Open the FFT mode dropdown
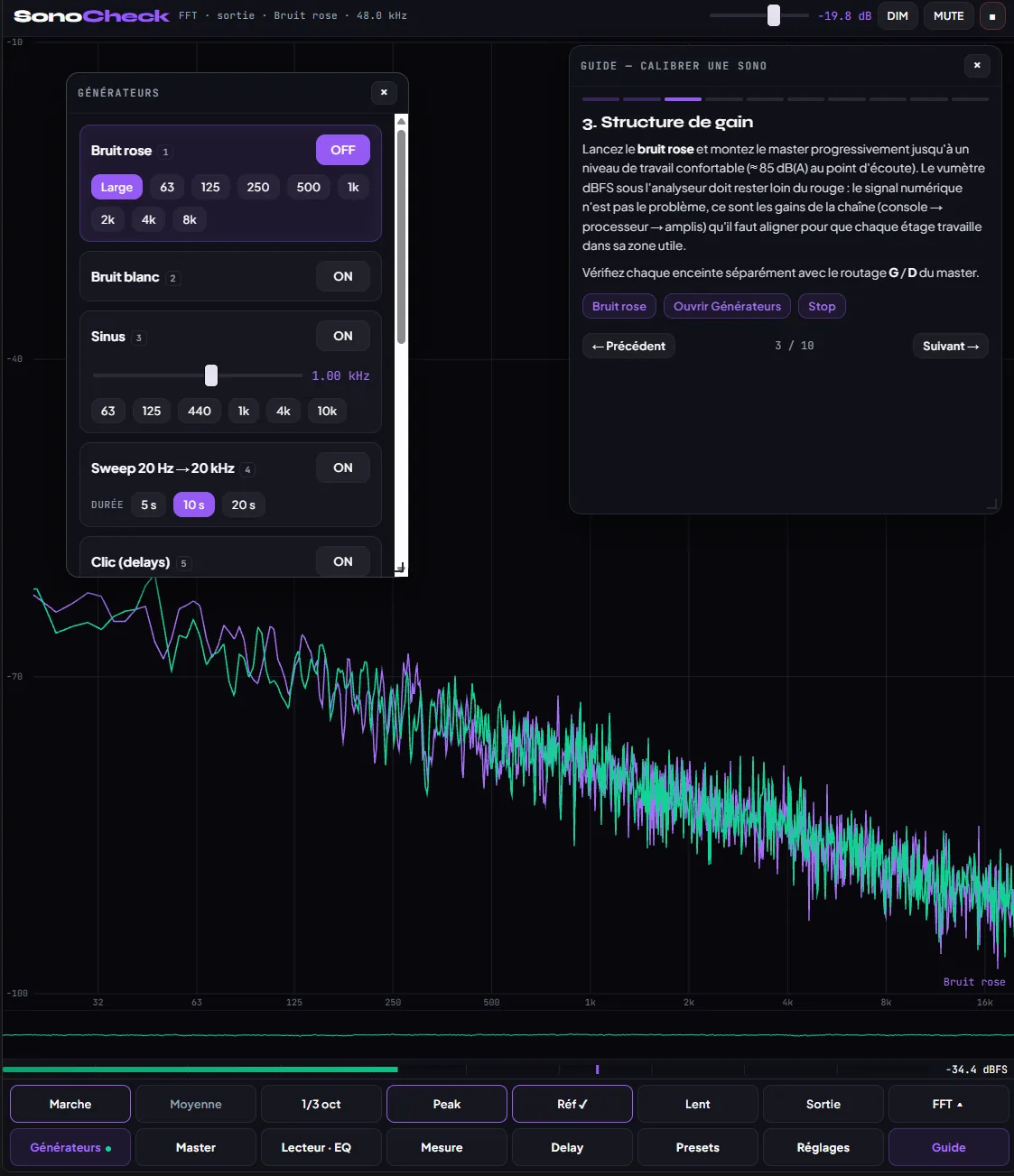Screen dimensions: 1014x1176 tap(949, 1104)
